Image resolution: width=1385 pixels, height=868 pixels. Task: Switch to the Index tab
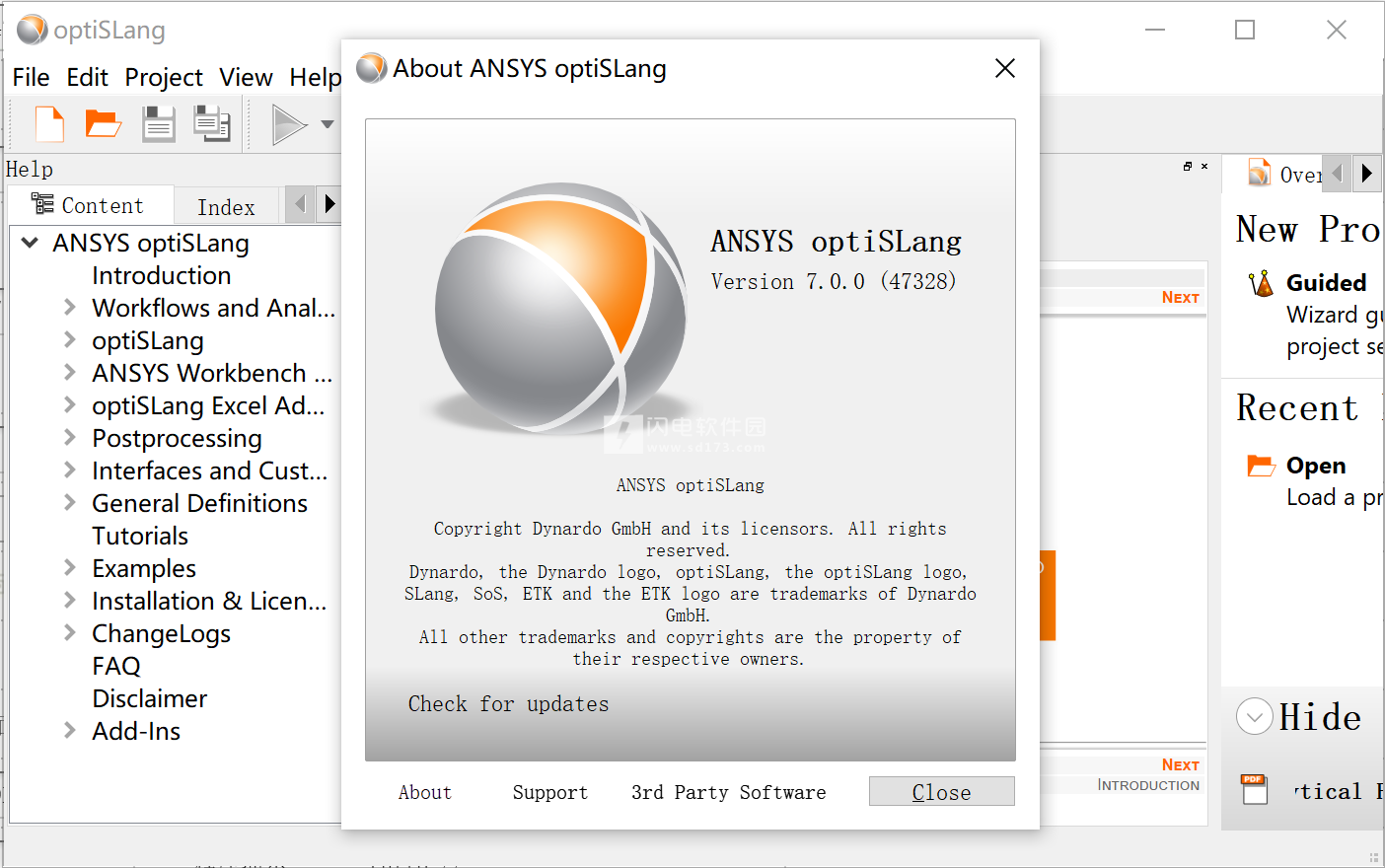pyautogui.click(x=226, y=207)
